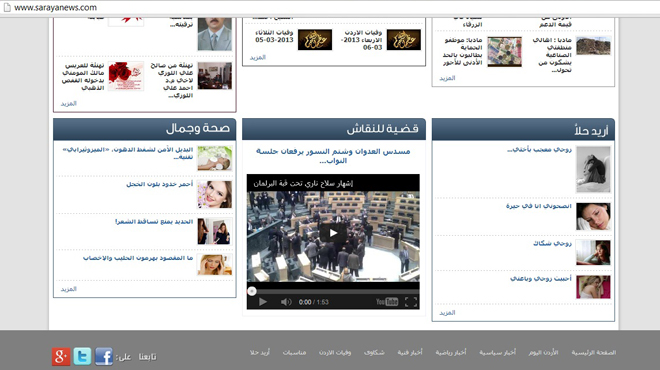Click the small play button in video bar
The width and height of the screenshot is (660, 370).
click(x=263, y=302)
